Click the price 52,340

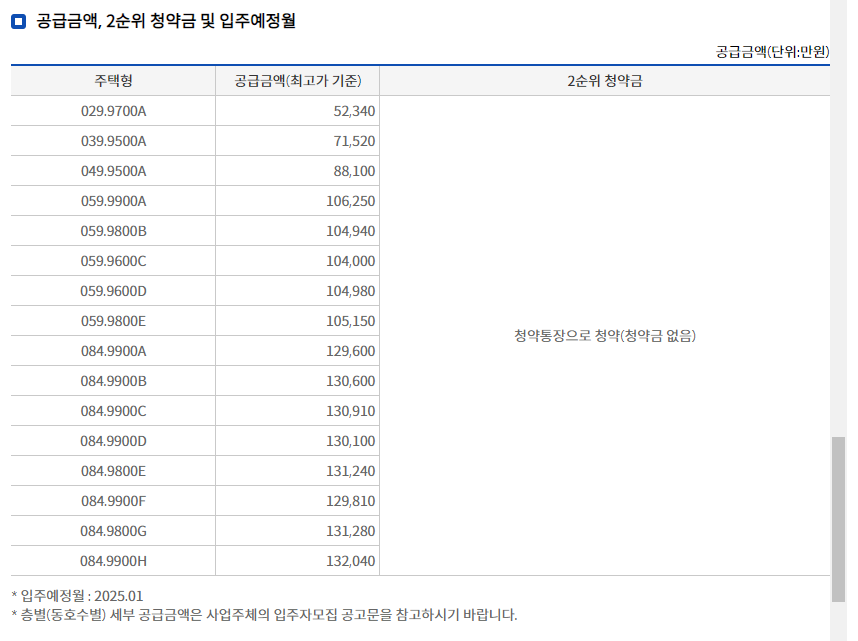(354, 111)
